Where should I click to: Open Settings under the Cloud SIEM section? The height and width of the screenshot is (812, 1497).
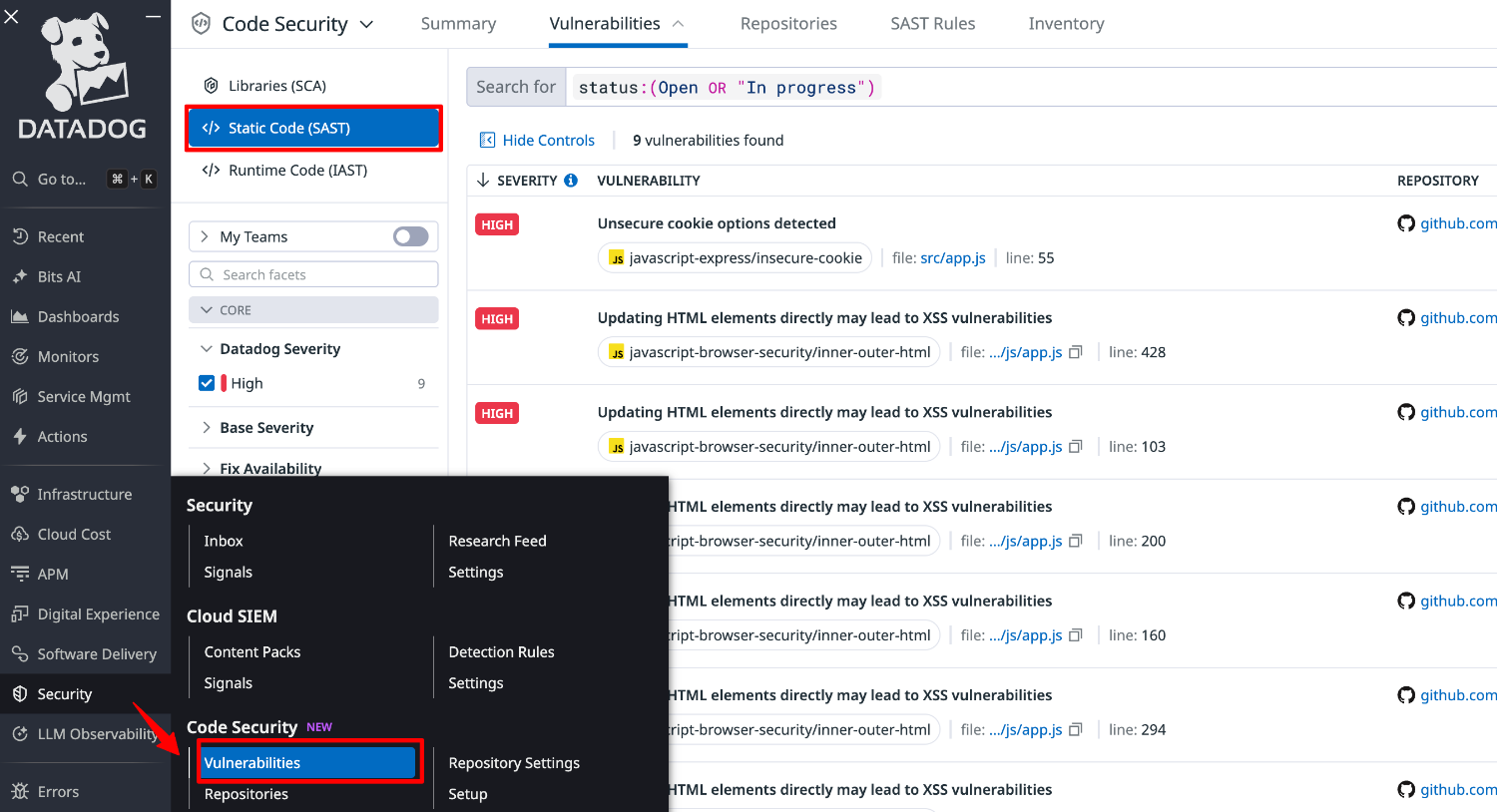475,683
